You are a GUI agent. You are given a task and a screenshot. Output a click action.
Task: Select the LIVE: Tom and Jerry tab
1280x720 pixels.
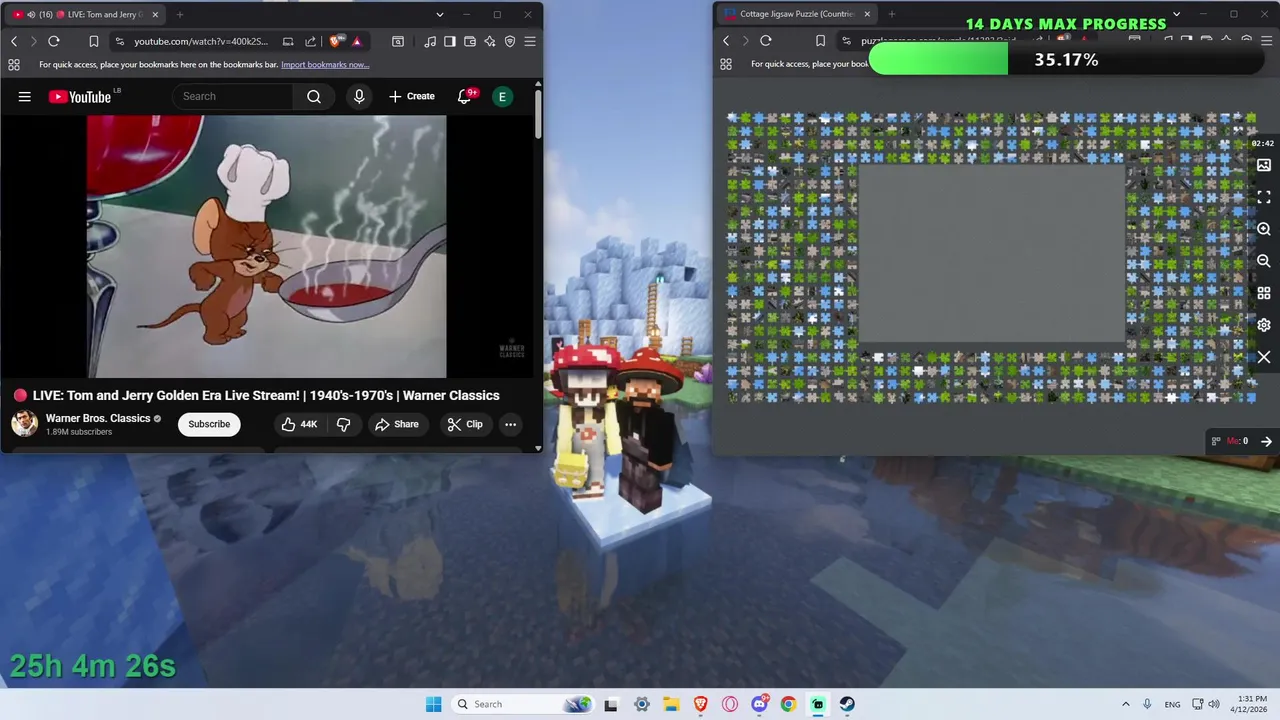click(x=85, y=14)
